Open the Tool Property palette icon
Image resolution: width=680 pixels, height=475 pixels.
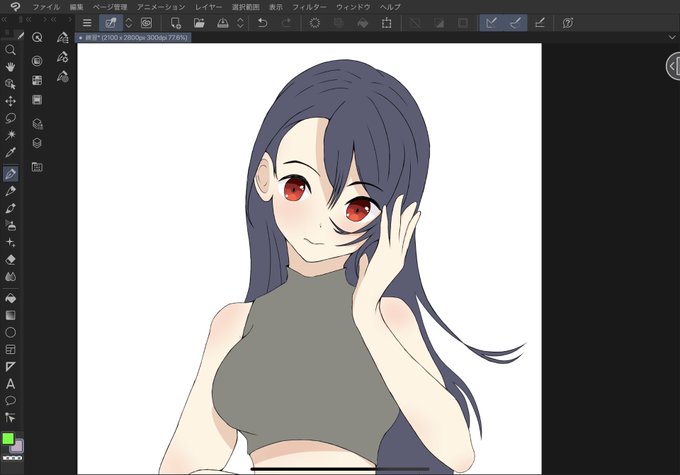point(63,57)
